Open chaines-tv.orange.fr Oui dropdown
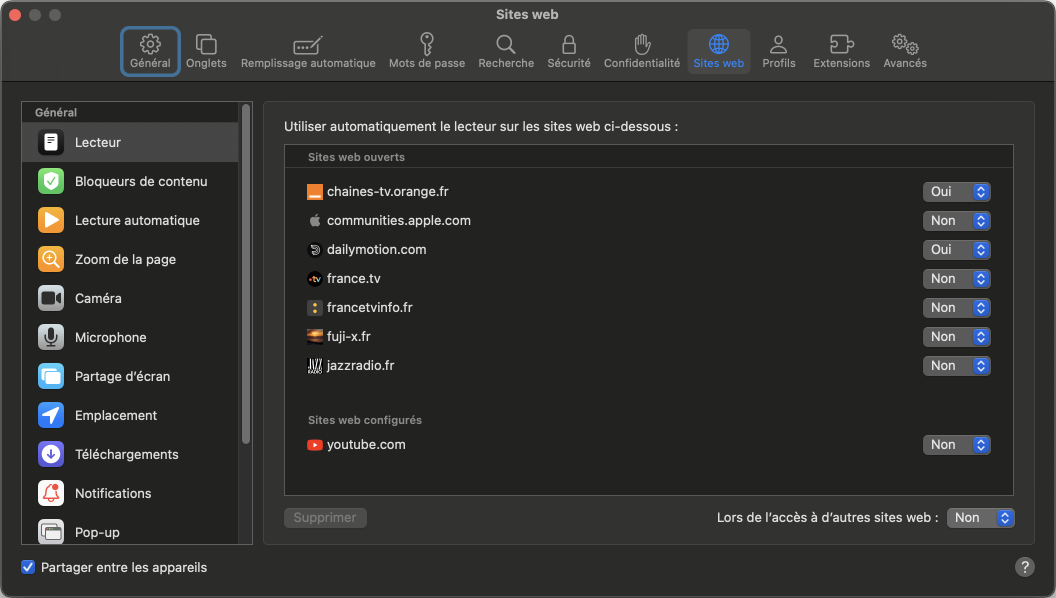Image resolution: width=1056 pixels, height=598 pixels. click(956, 192)
